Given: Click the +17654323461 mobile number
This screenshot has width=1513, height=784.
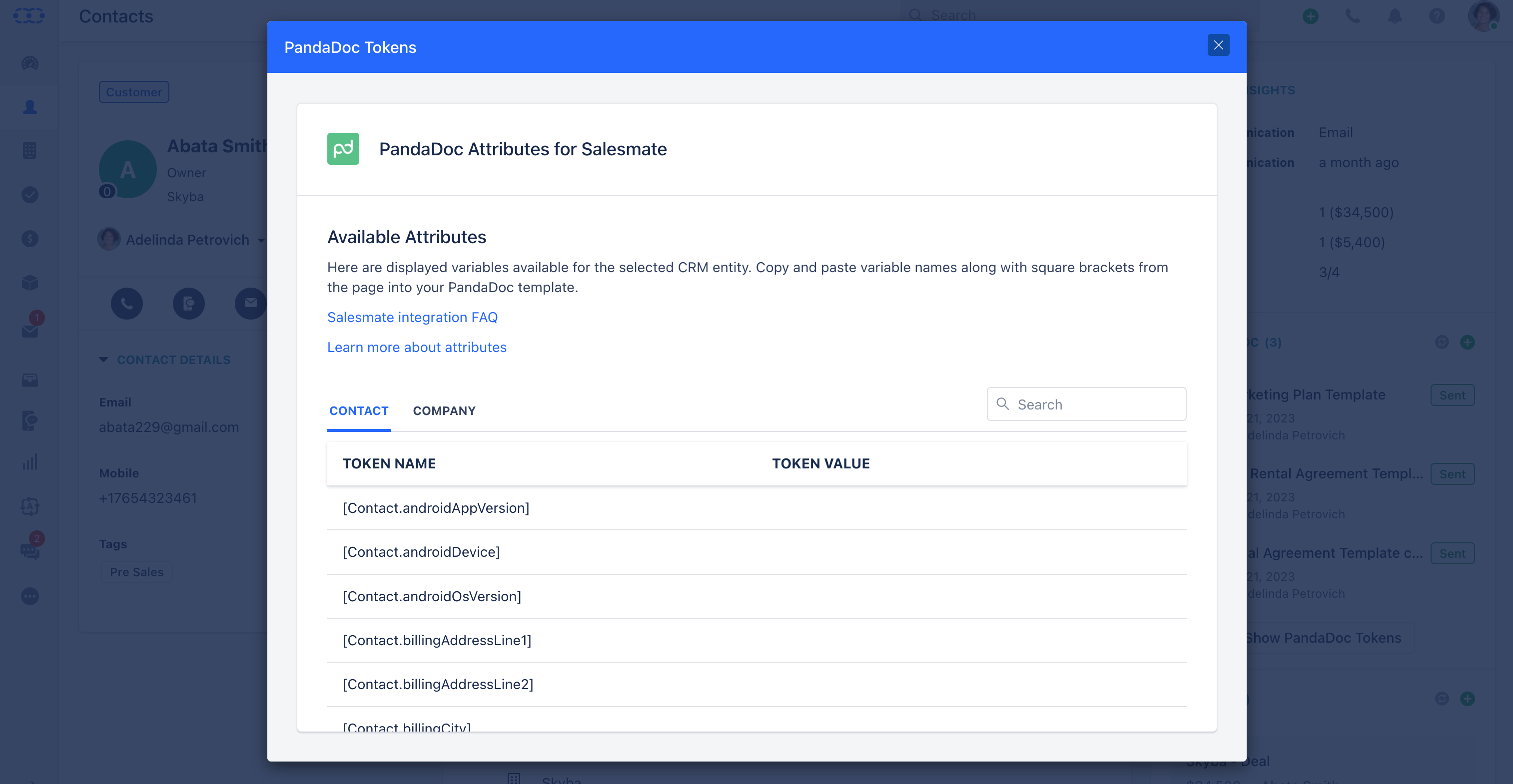Looking at the screenshot, I should (148, 498).
